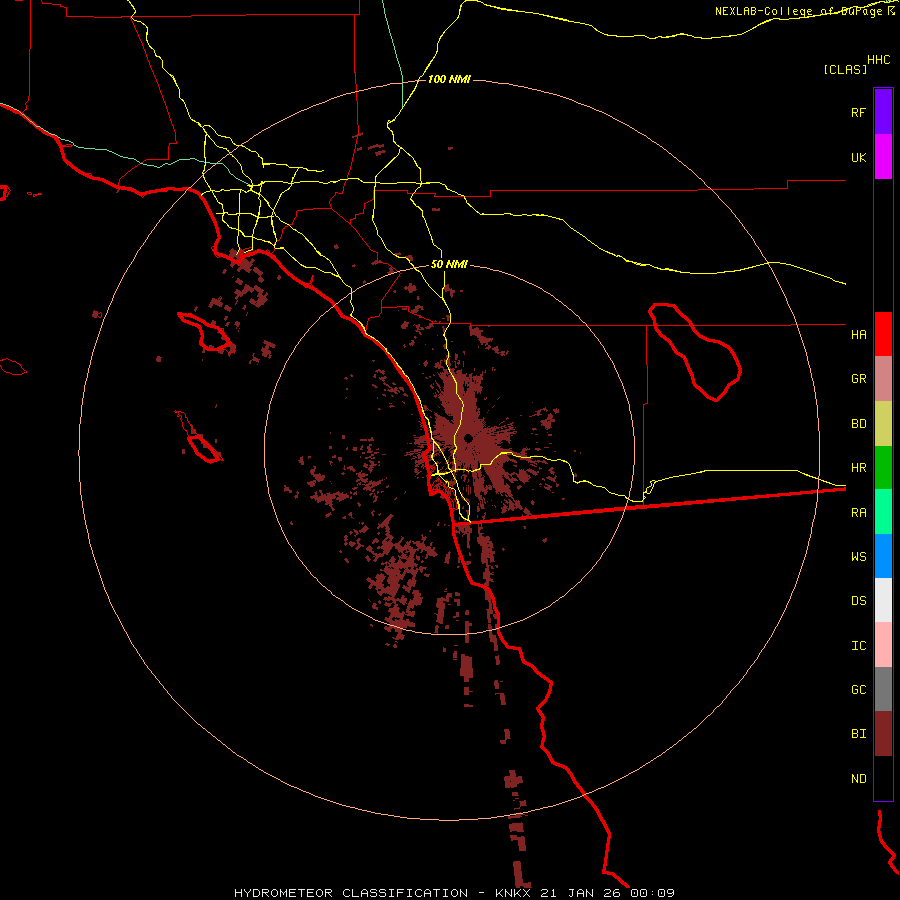Select the IC pink legend swatch
900x900 pixels.
tap(883, 645)
